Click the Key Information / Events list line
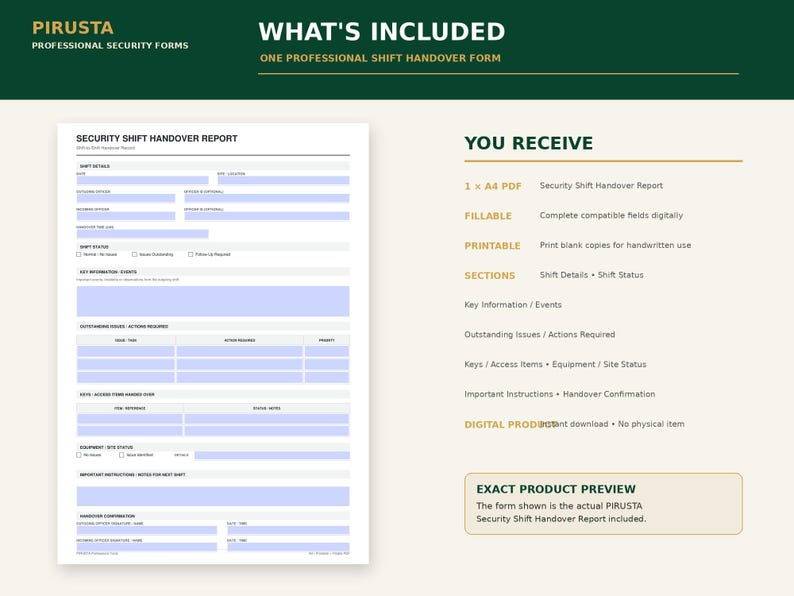 pyautogui.click(x=513, y=305)
